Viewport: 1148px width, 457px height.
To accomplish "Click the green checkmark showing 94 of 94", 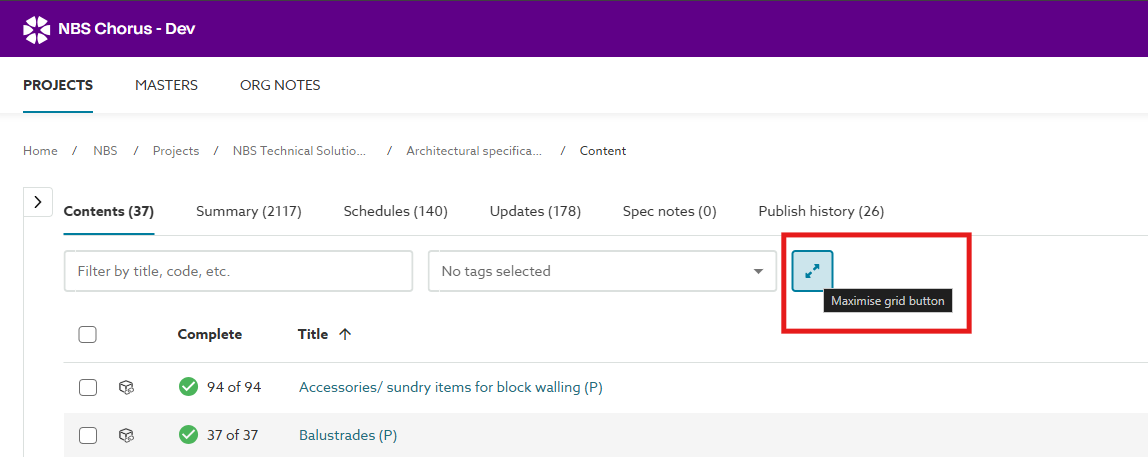I will [x=188, y=387].
